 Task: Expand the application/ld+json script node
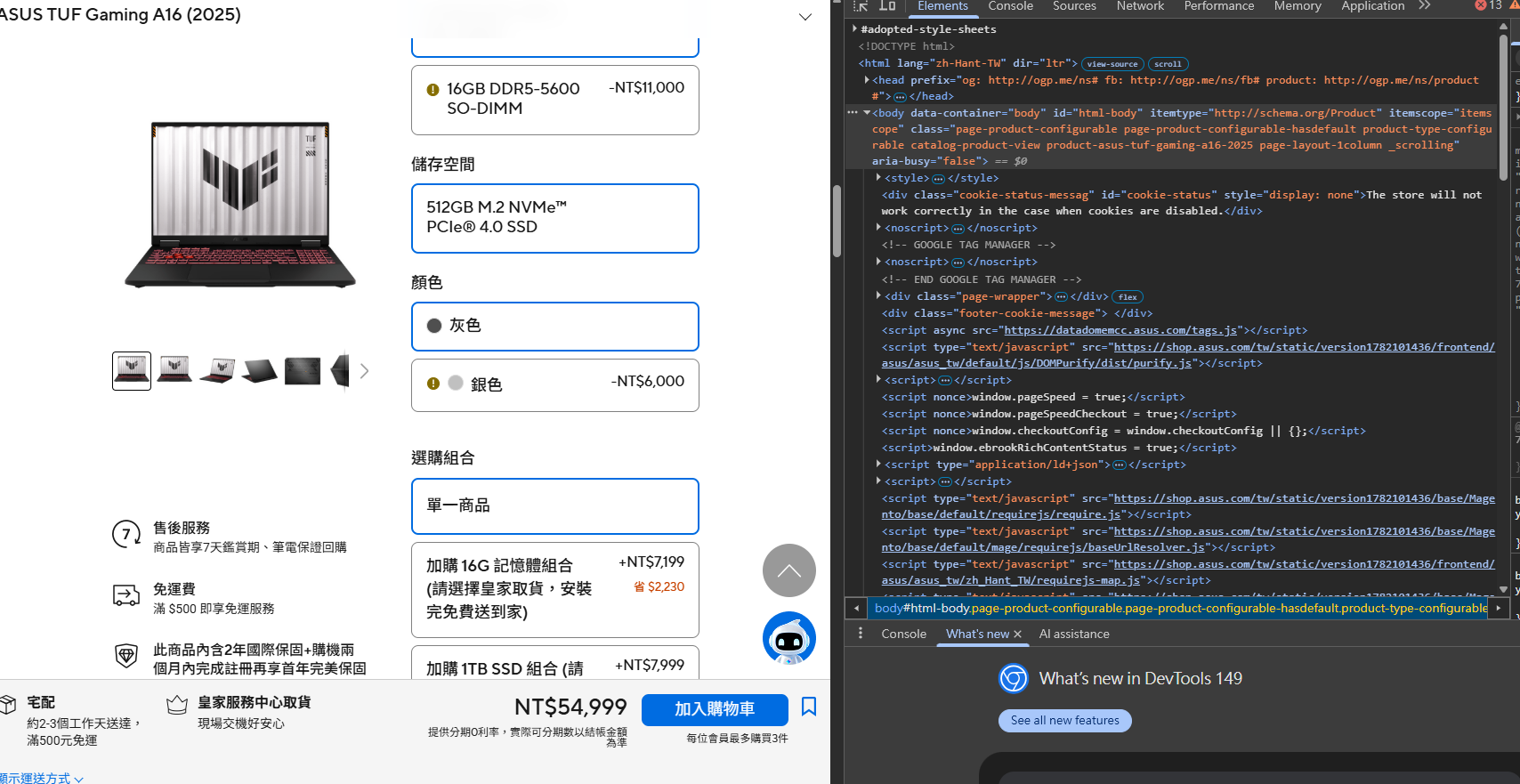pyautogui.click(x=878, y=465)
